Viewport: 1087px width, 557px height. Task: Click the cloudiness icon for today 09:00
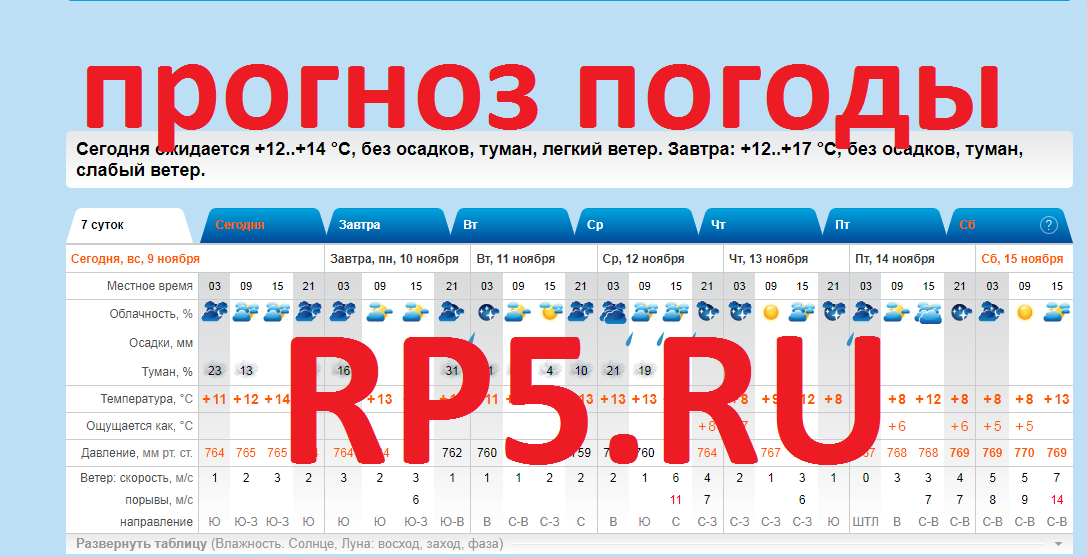click(246, 312)
